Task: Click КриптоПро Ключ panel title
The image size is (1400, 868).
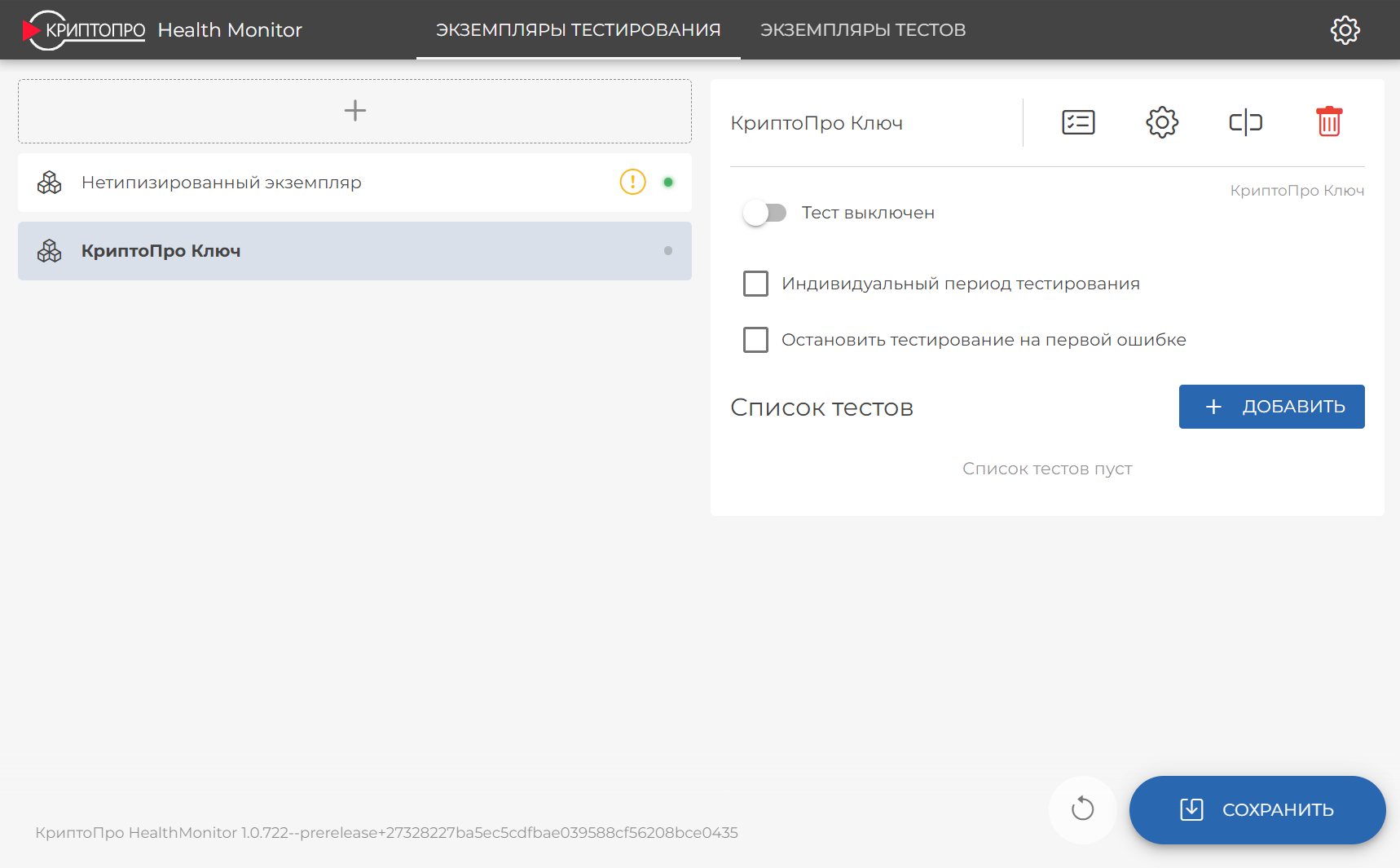Action: point(817,123)
